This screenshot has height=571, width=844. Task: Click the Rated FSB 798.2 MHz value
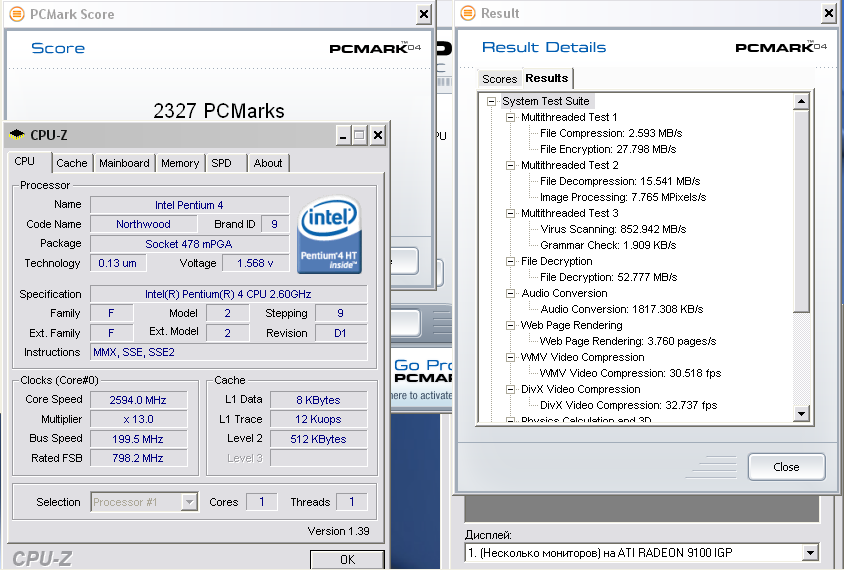tap(138, 458)
